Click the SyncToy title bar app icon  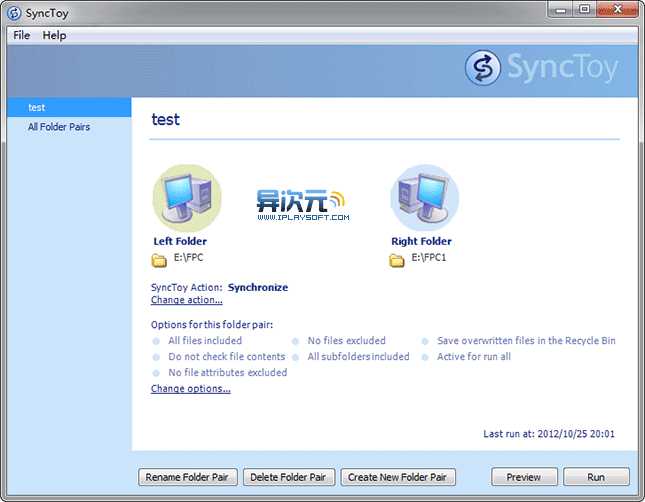pos(14,13)
